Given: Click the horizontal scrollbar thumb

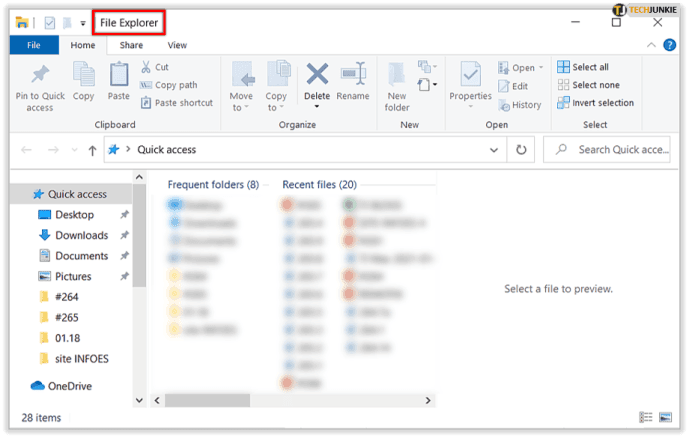Looking at the screenshot, I should [207, 400].
